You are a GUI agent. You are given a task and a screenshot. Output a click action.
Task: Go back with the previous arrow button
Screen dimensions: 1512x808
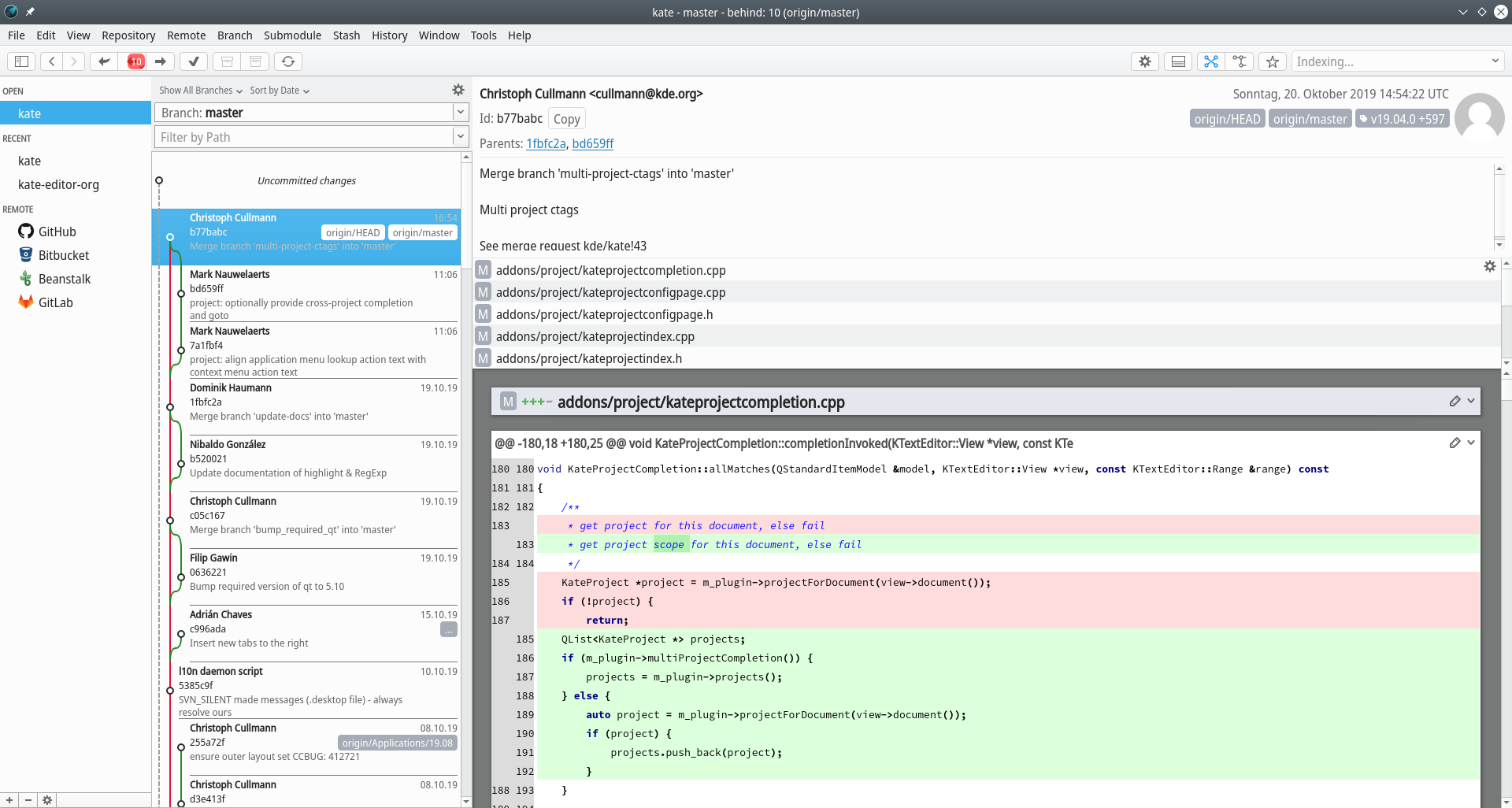coord(51,61)
